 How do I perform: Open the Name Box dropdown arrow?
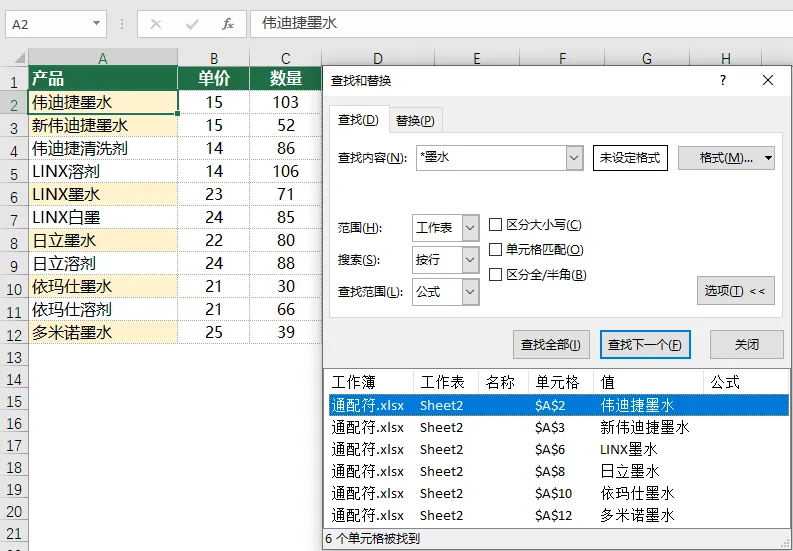(96, 24)
